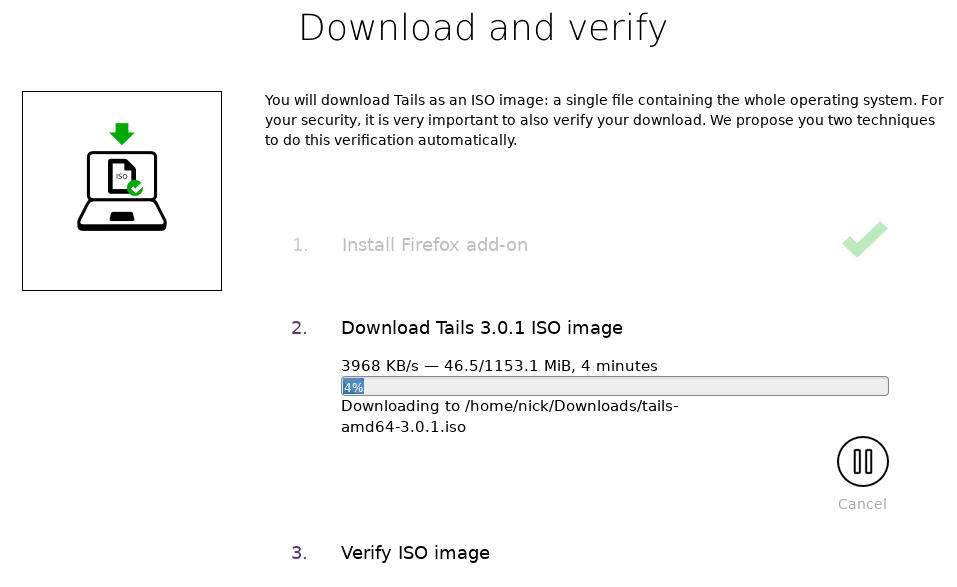957x587 pixels.
Task: Click the 4% download progress bar
Action: pos(614,386)
